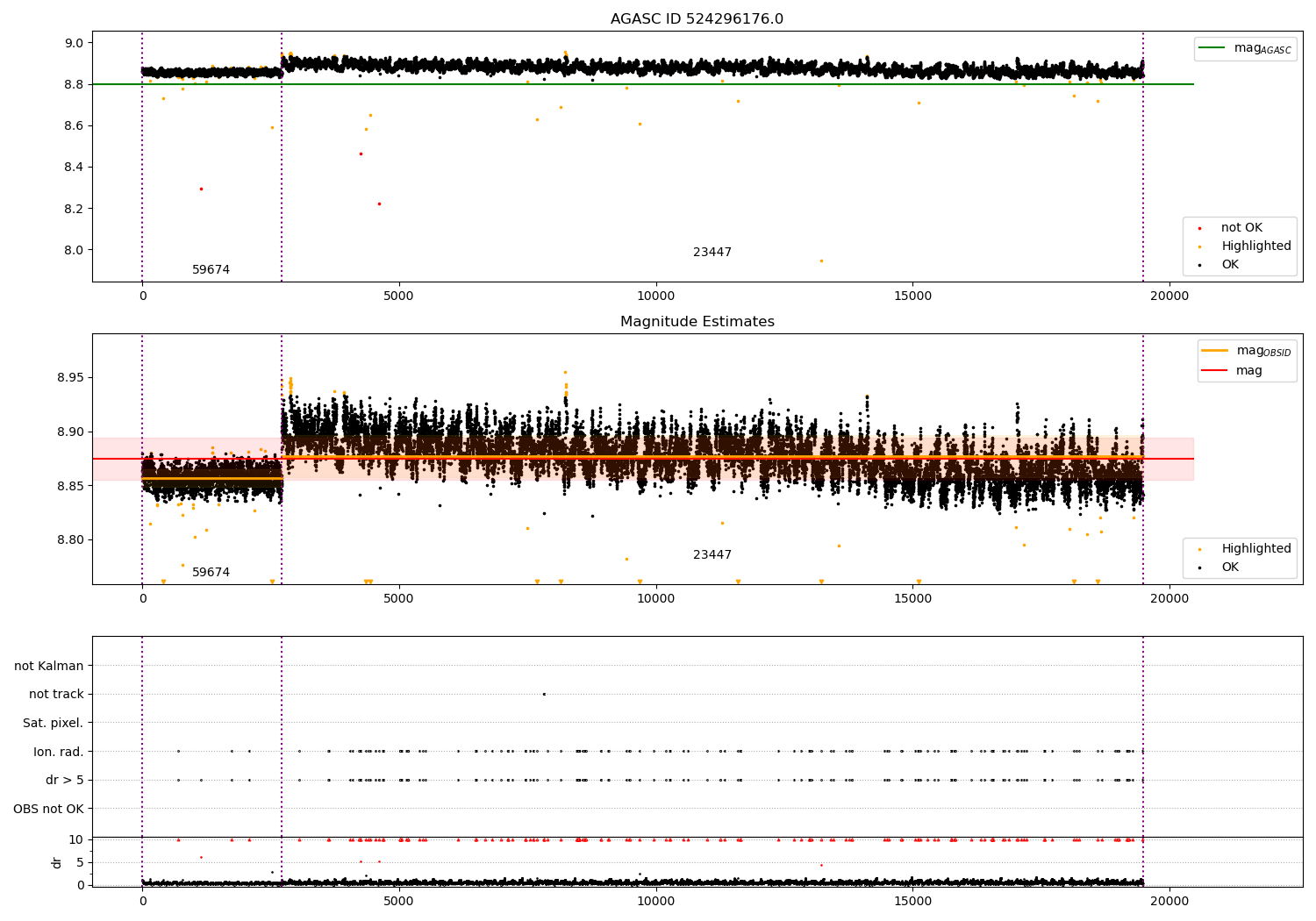The width and height of the screenshot is (1316, 921).
Task: Click the 8.8 y-axis tick of top plot
Action: [74, 84]
